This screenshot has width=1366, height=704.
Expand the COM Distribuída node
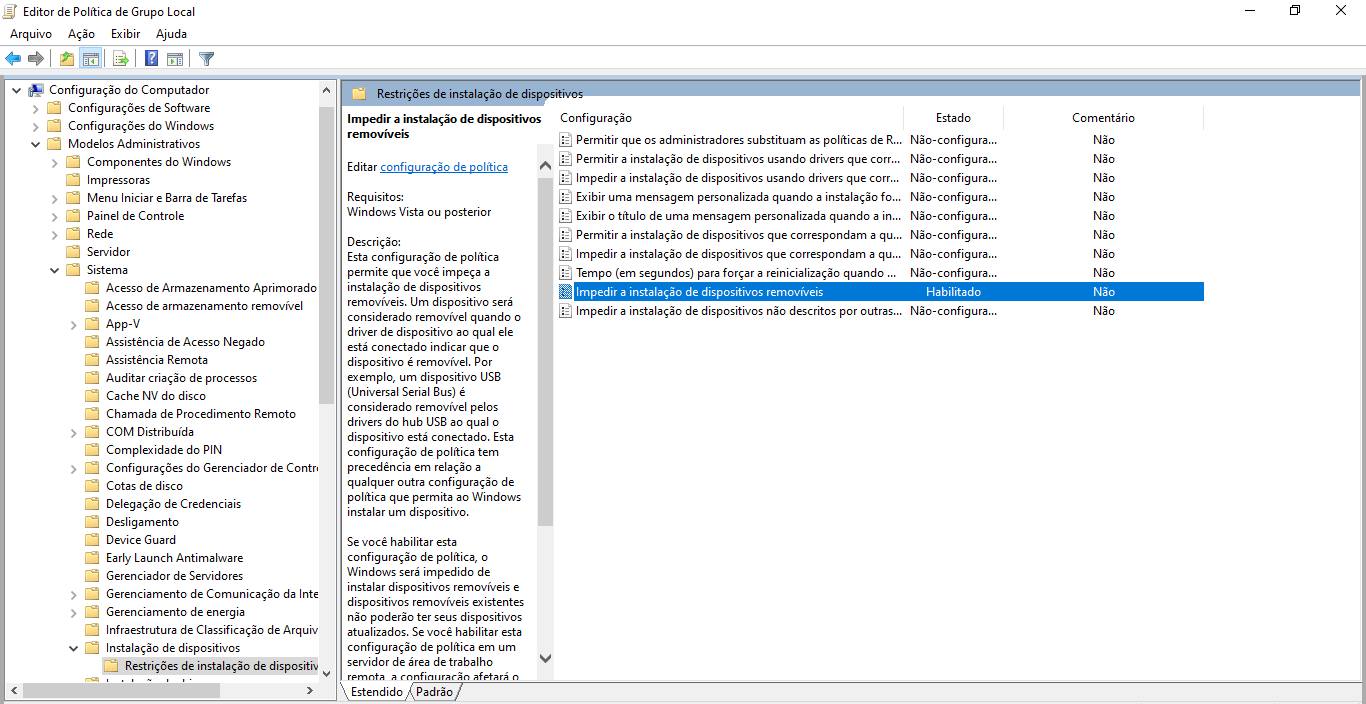pyautogui.click(x=74, y=432)
